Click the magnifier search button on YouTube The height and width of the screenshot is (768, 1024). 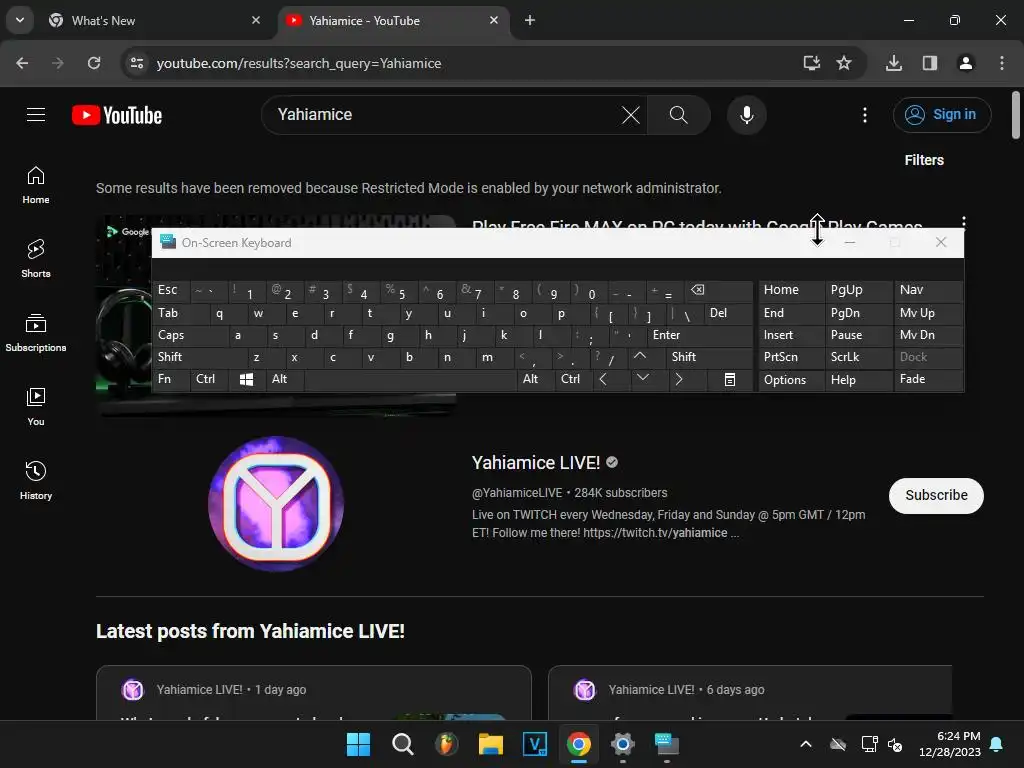click(x=679, y=115)
